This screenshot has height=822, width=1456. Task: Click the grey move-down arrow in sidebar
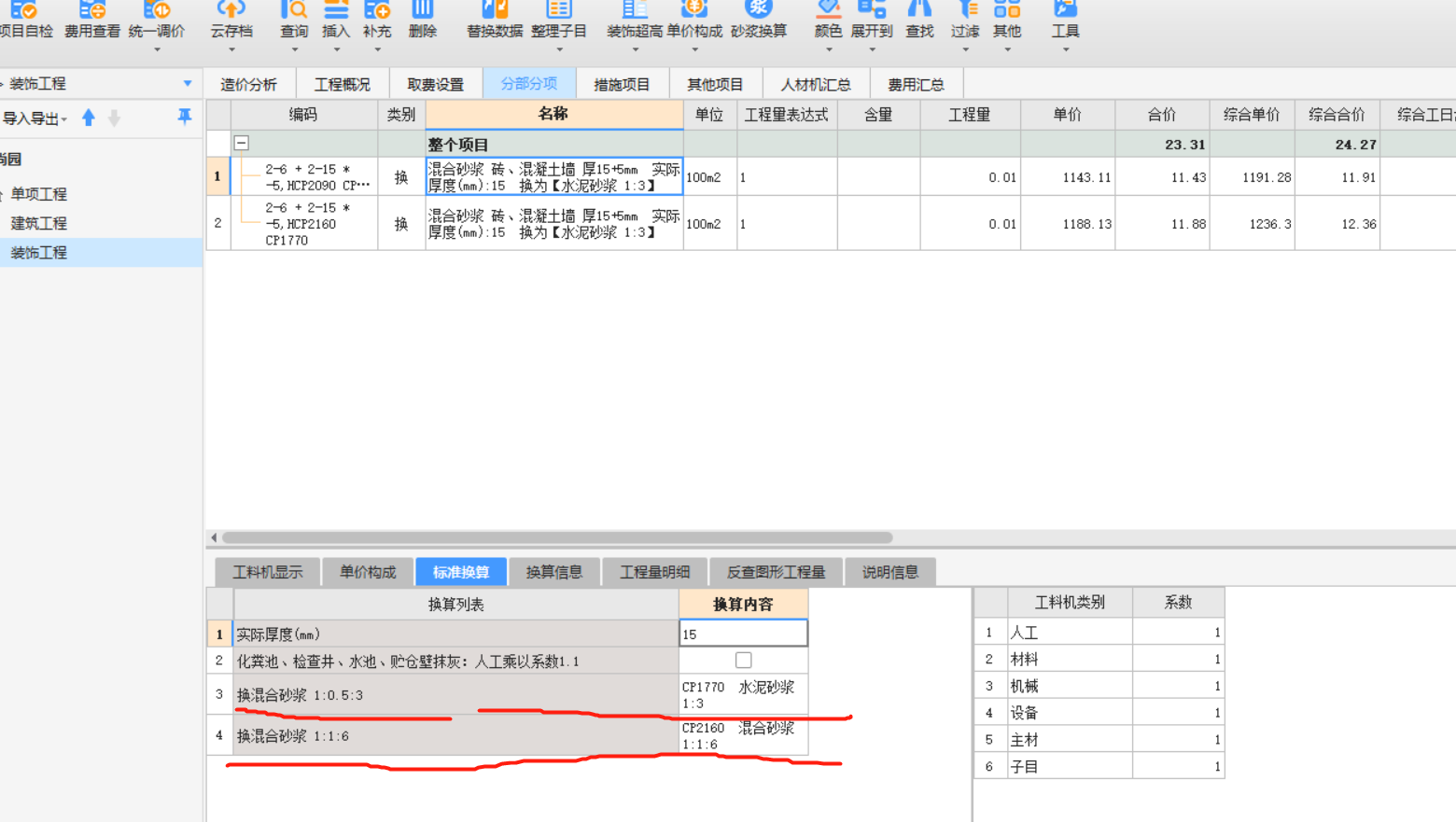click(x=115, y=118)
